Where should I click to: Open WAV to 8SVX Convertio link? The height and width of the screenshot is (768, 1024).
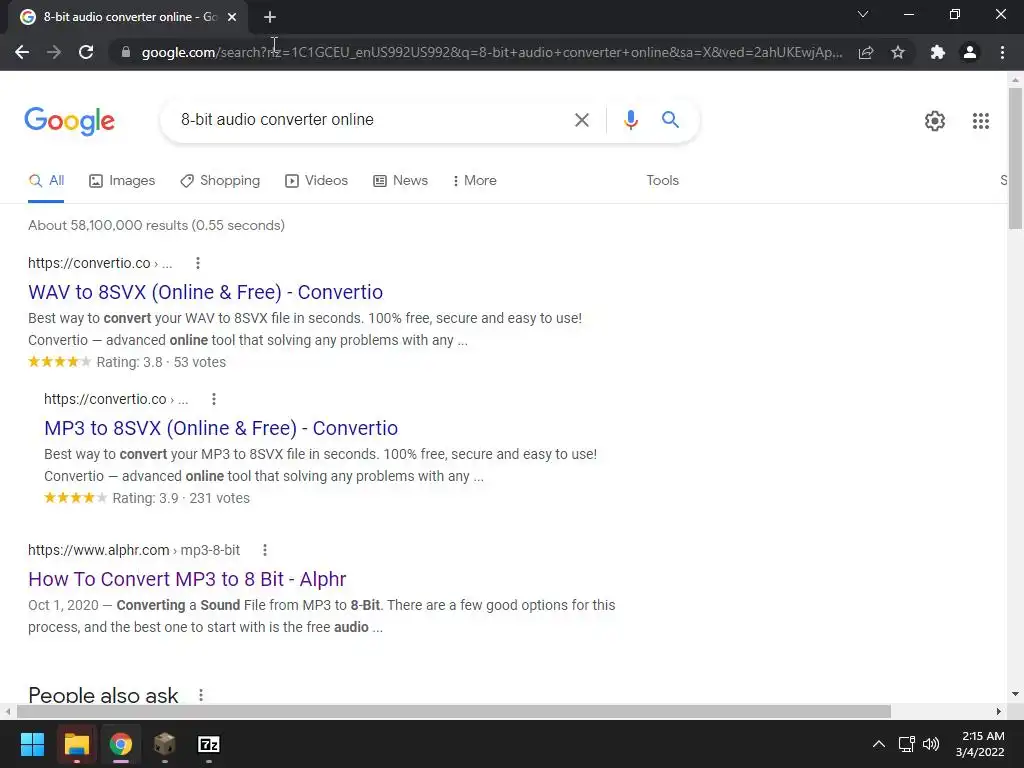point(205,292)
